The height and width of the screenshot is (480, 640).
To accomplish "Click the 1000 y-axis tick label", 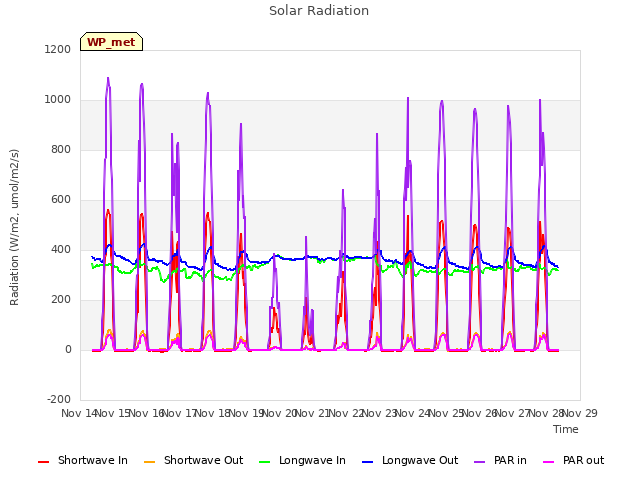I will click(x=58, y=100).
